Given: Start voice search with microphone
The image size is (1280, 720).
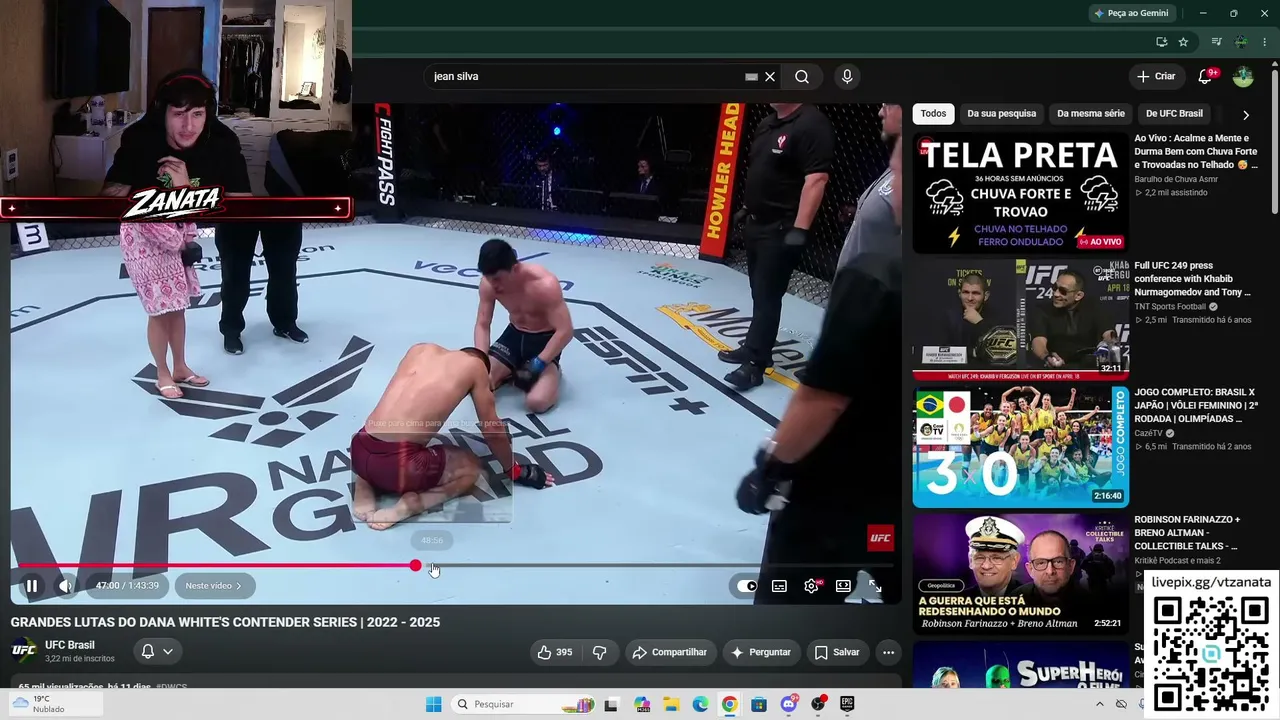Looking at the screenshot, I should [x=847, y=77].
